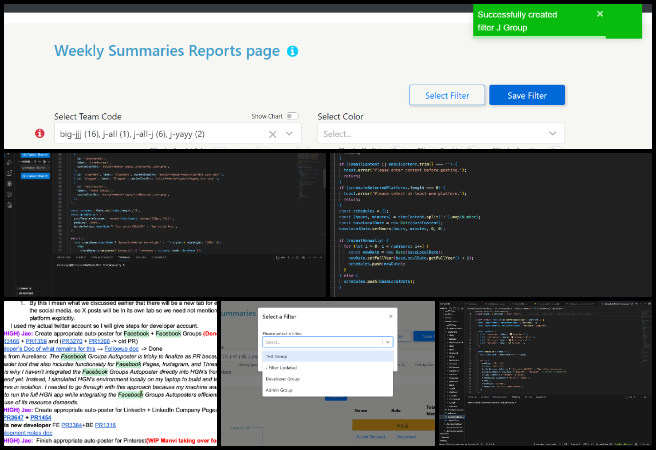Click the Save Filter button
The height and width of the screenshot is (450, 656).
pyautogui.click(x=526, y=95)
